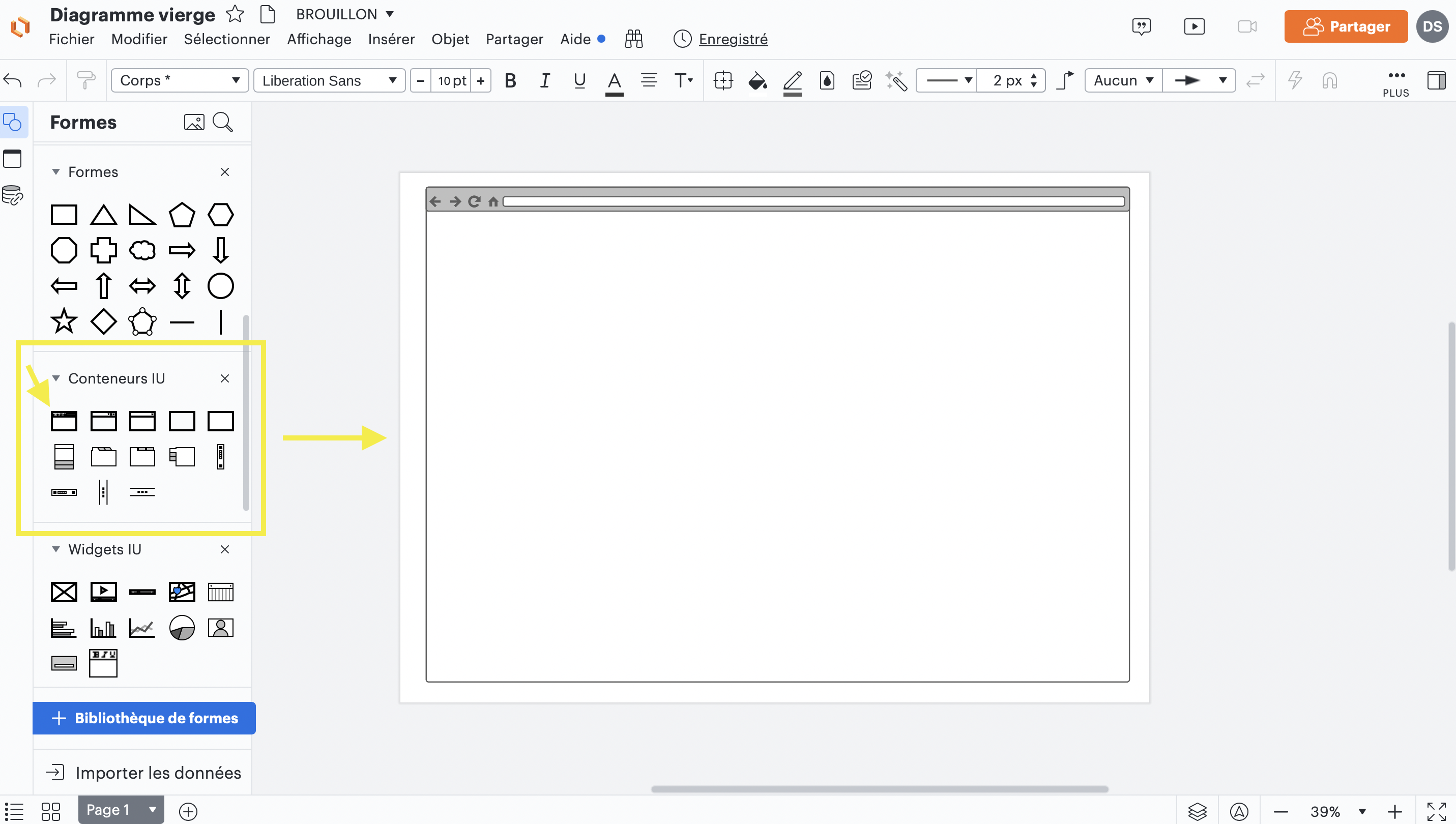The height and width of the screenshot is (824, 1456).
Task: Open the fill color bucket
Action: (x=758, y=80)
